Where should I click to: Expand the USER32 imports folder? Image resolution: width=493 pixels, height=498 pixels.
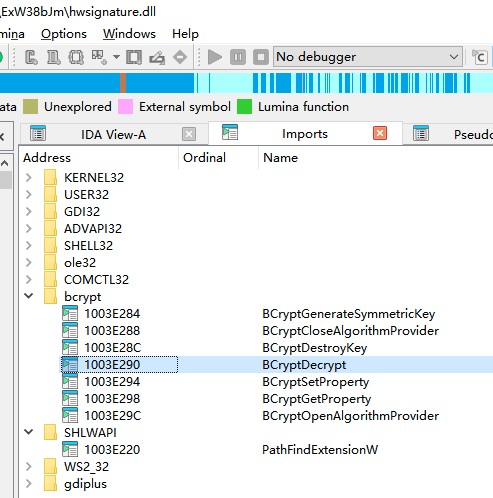click(x=29, y=194)
